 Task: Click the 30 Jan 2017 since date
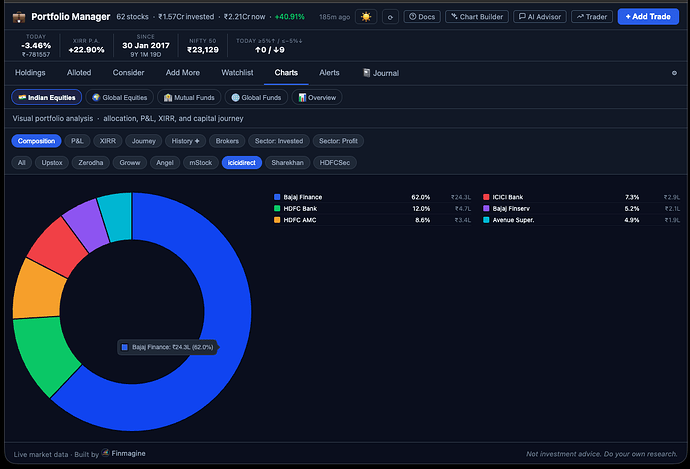(146, 45)
